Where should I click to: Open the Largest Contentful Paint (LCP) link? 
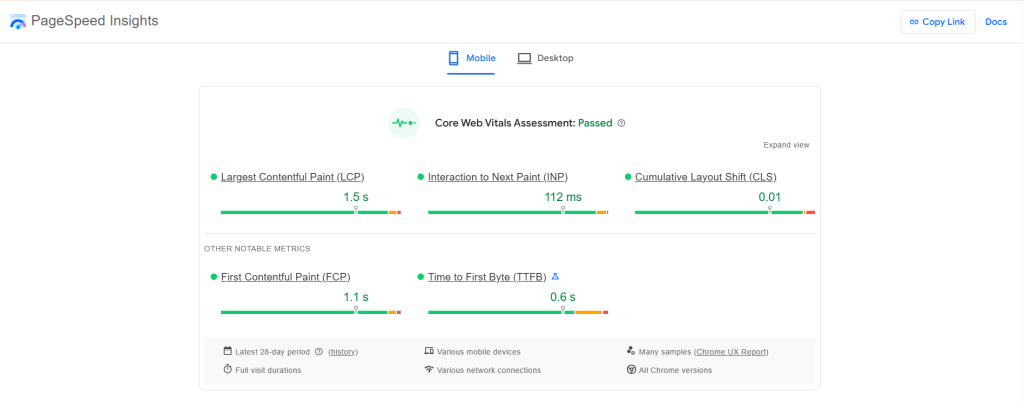click(x=293, y=177)
